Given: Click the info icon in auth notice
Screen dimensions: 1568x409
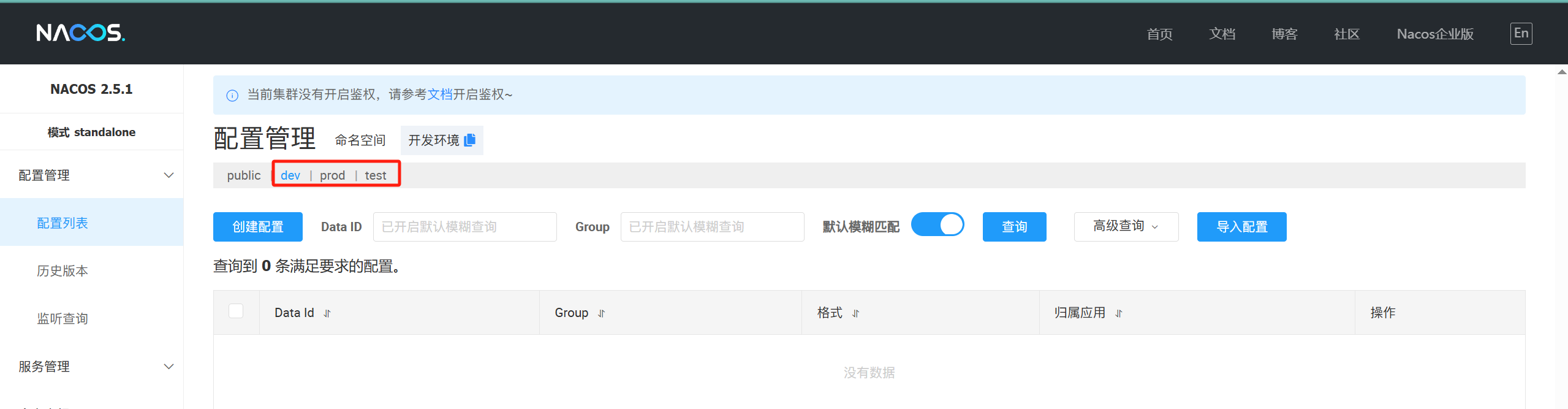Looking at the screenshot, I should tap(232, 95).
